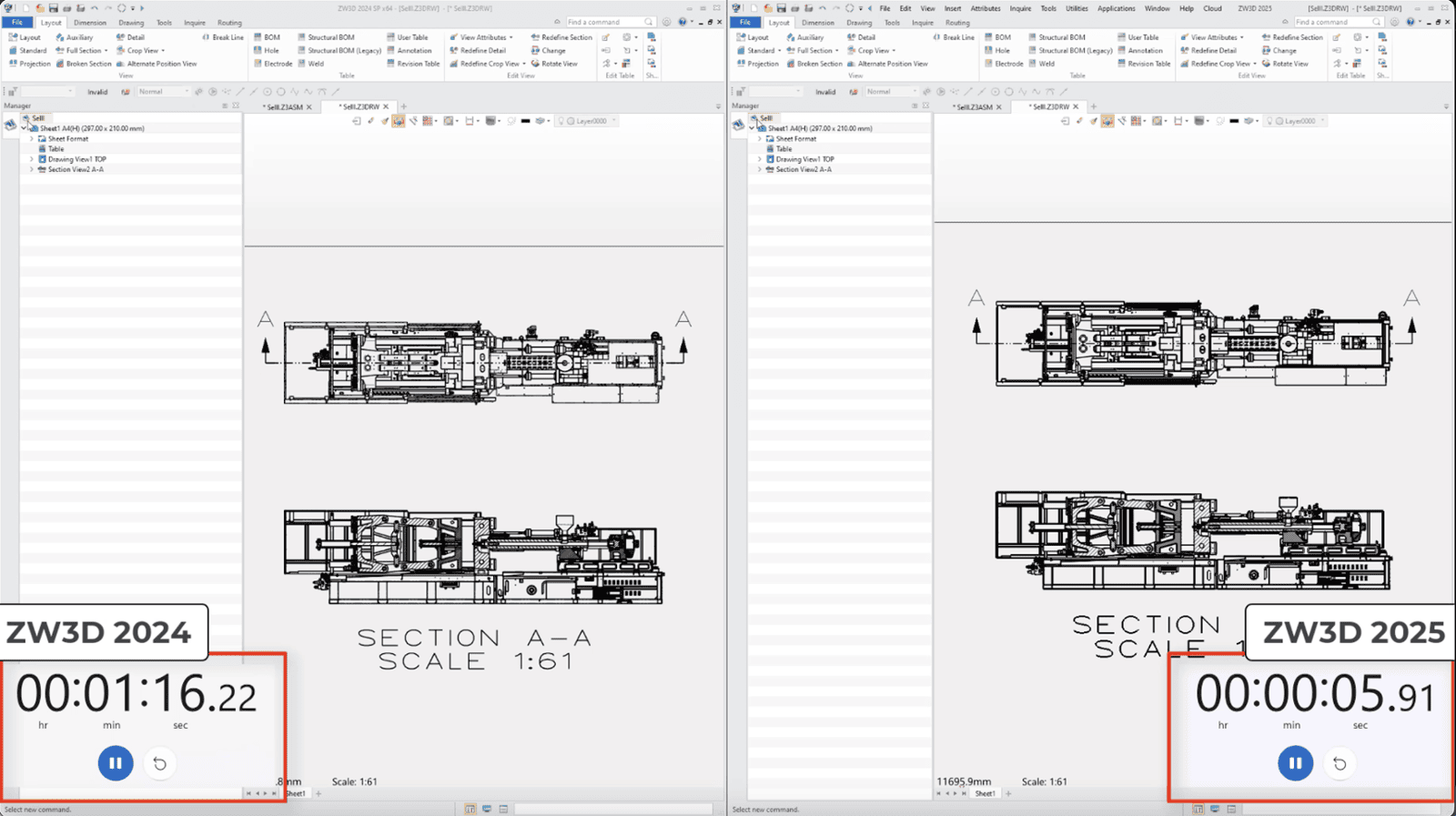1456x816 pixels.
Task: Click Rotate View in ZW3D 2024 ribbon
Action: tap(554, 64)
